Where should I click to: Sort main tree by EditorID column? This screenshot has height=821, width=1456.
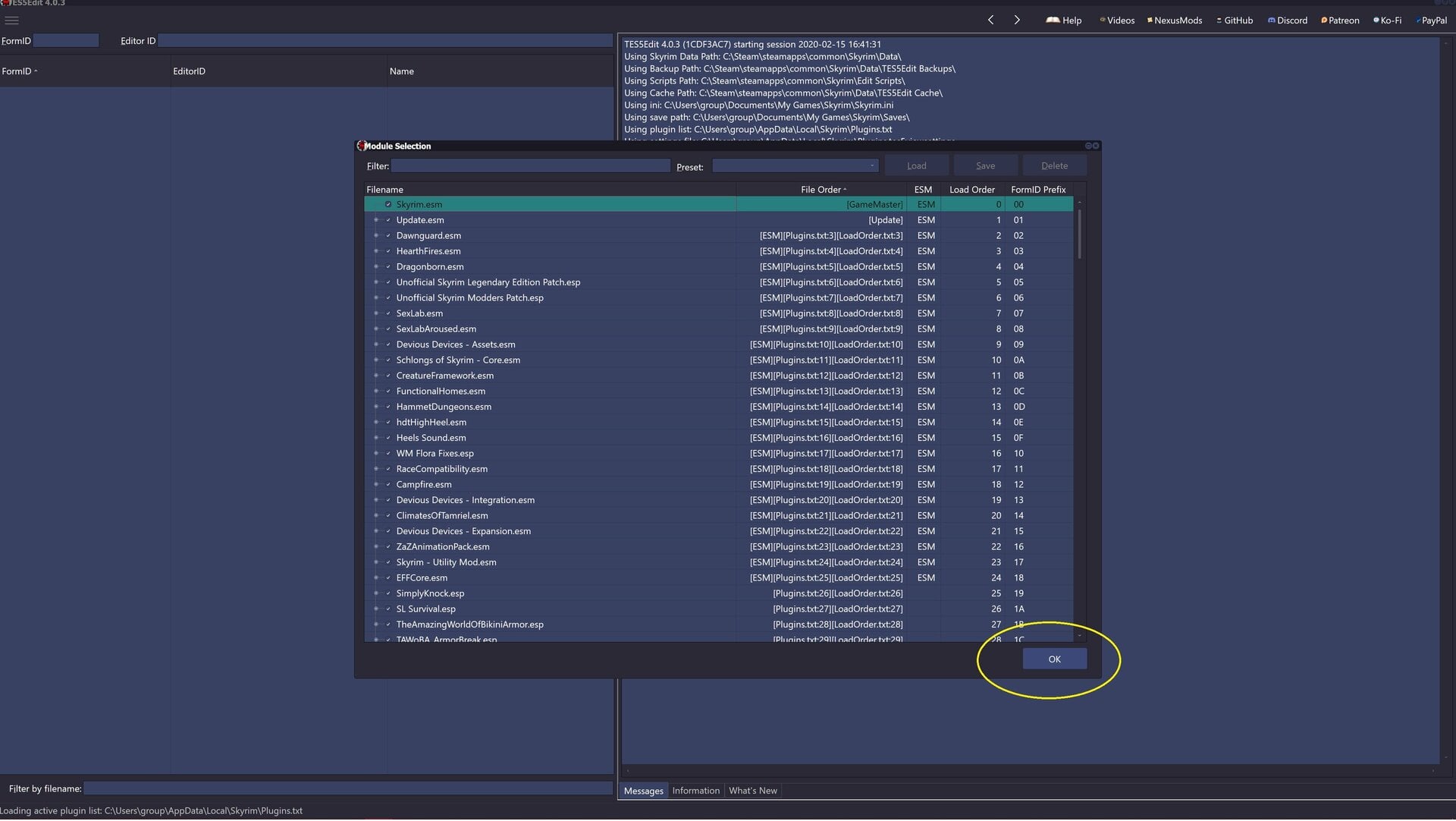click(278, 71)
